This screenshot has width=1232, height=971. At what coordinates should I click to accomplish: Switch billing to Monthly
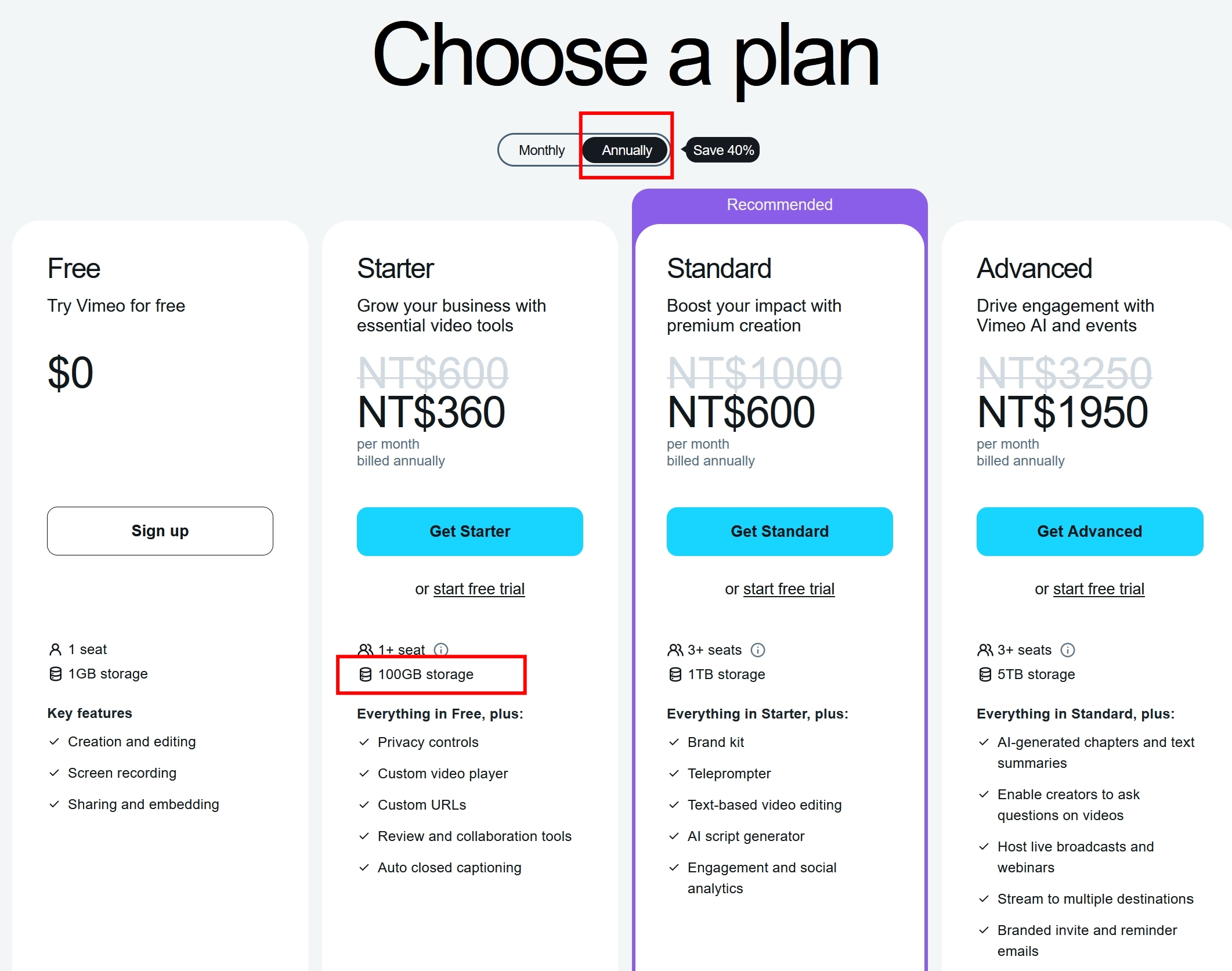541,150
